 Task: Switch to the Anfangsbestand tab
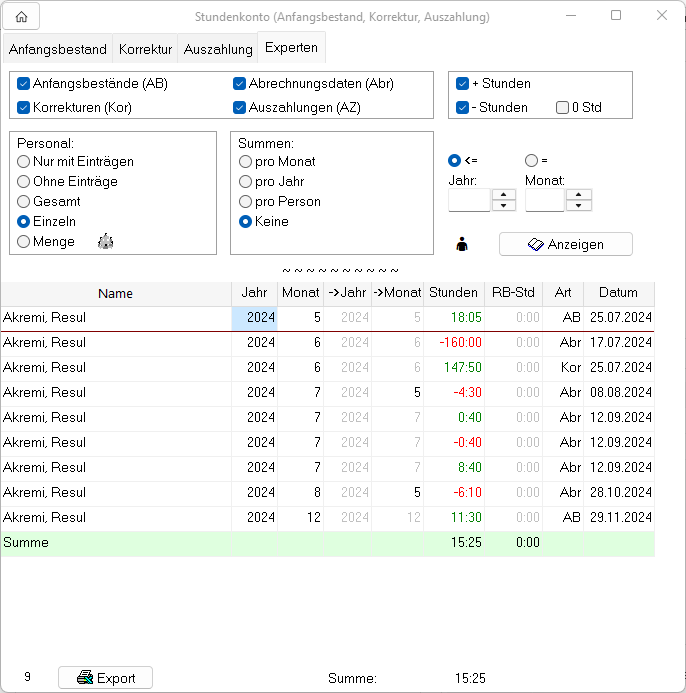click(57, 49)
